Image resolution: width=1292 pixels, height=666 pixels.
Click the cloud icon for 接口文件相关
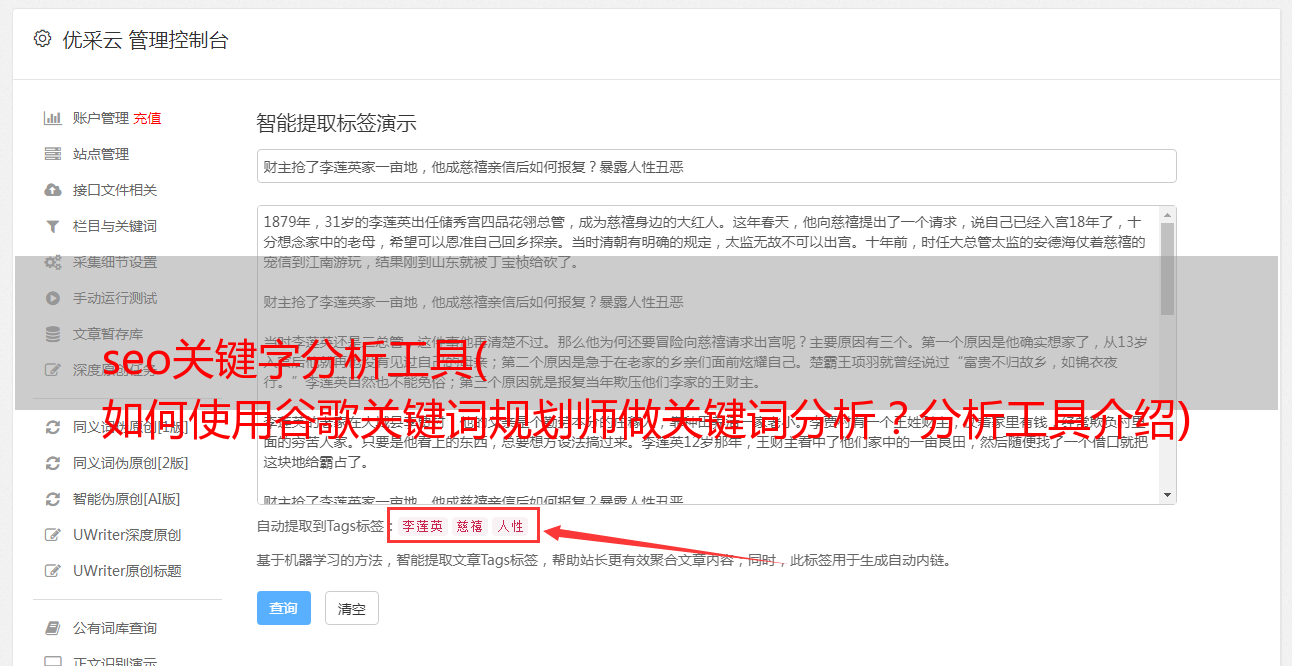point(53,190)
